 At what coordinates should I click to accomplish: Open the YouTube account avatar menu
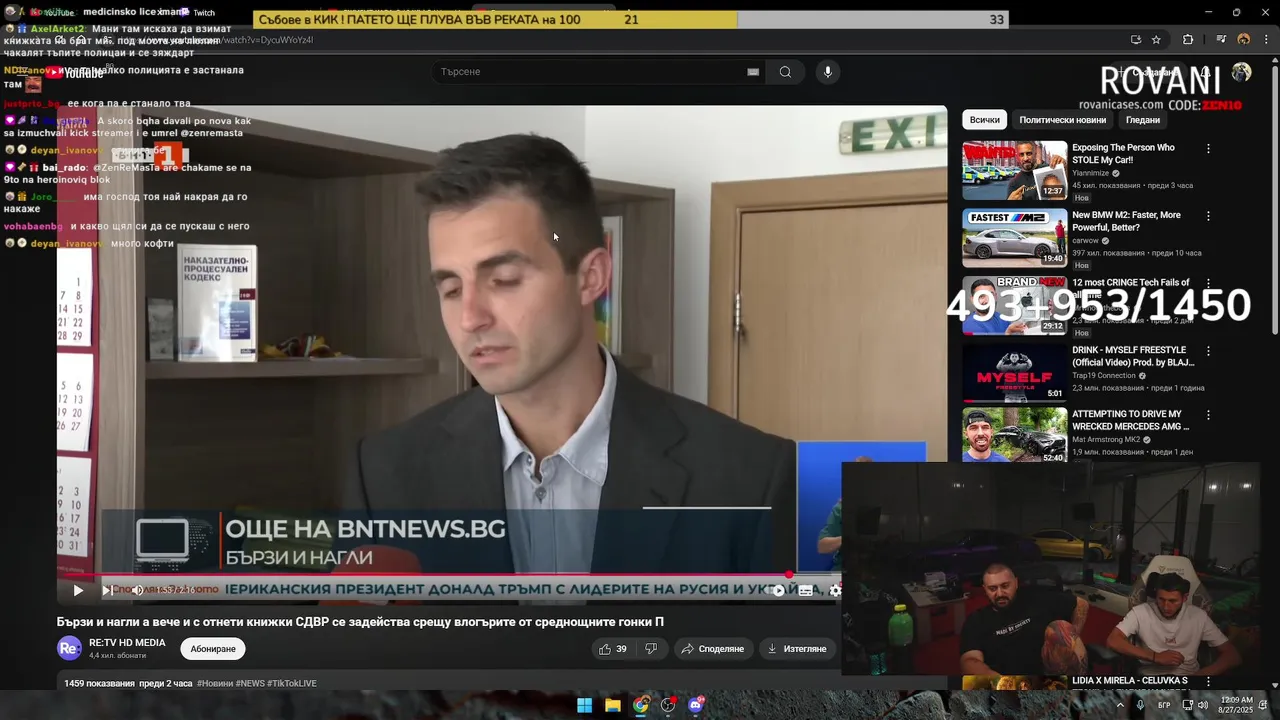pos(1241,72)
